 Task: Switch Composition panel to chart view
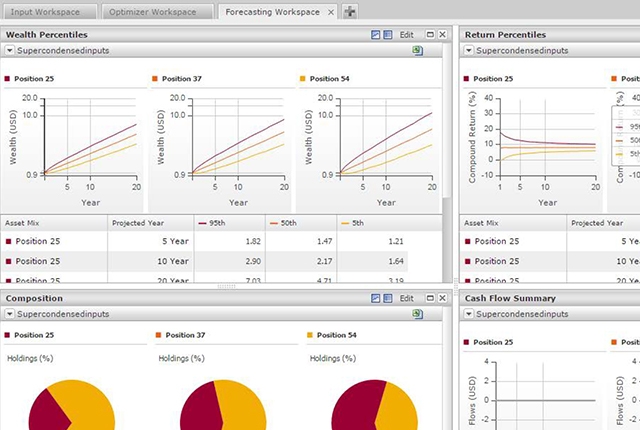click(376, 298)
